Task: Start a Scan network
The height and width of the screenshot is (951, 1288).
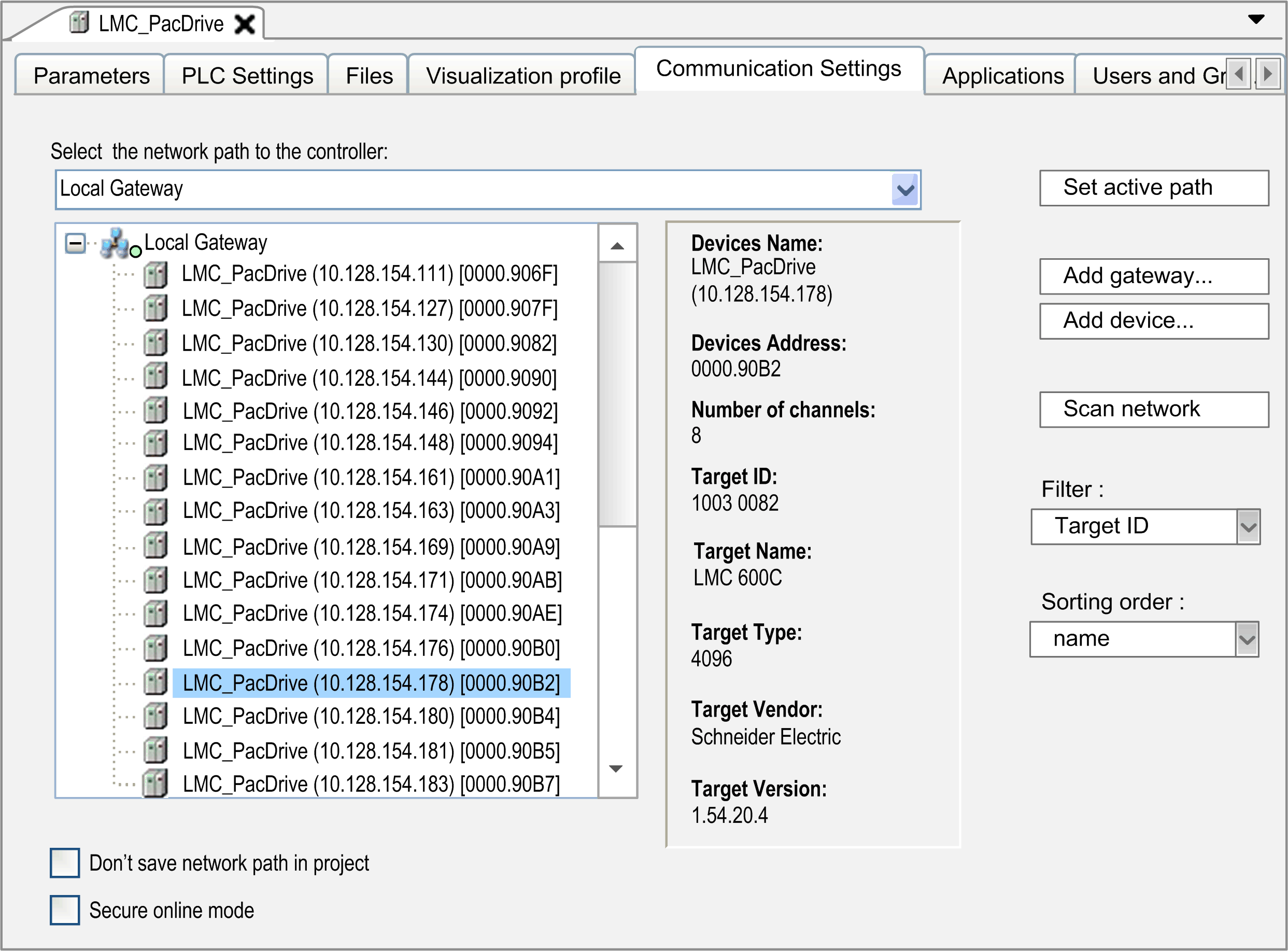Action: point(1153,409)
